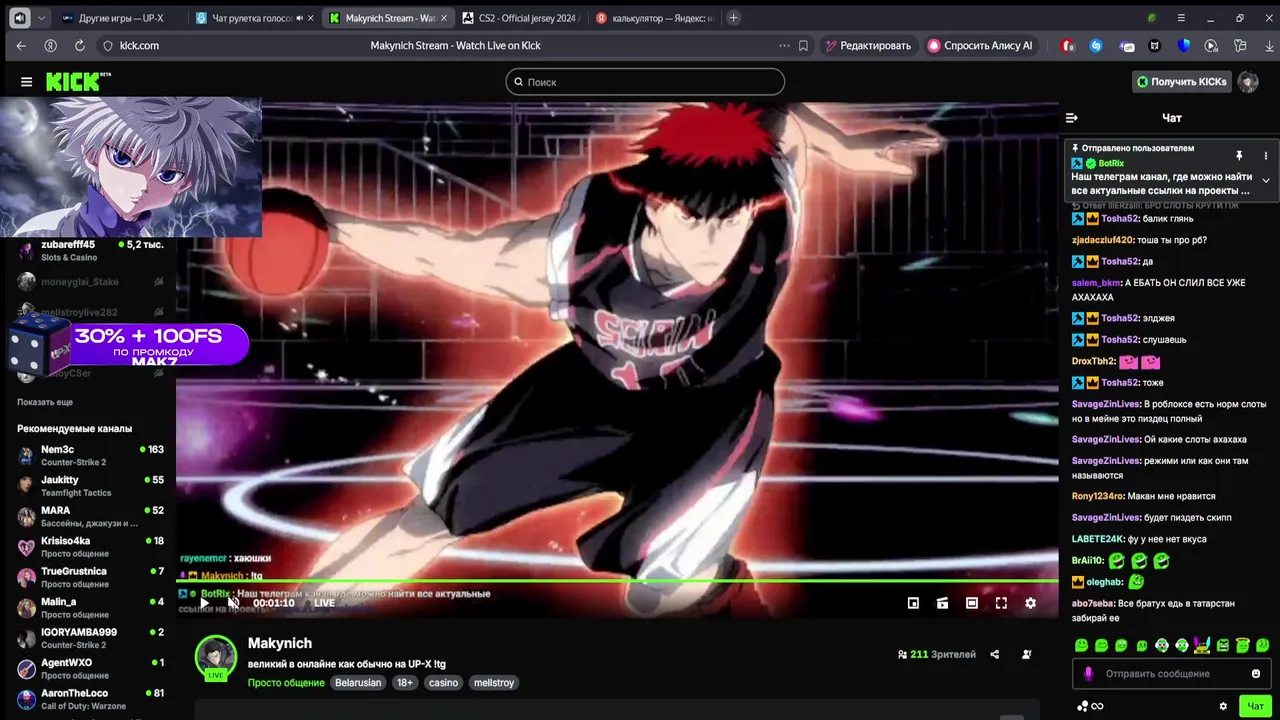Toggle theater mode on the player

tap(972, 603)
